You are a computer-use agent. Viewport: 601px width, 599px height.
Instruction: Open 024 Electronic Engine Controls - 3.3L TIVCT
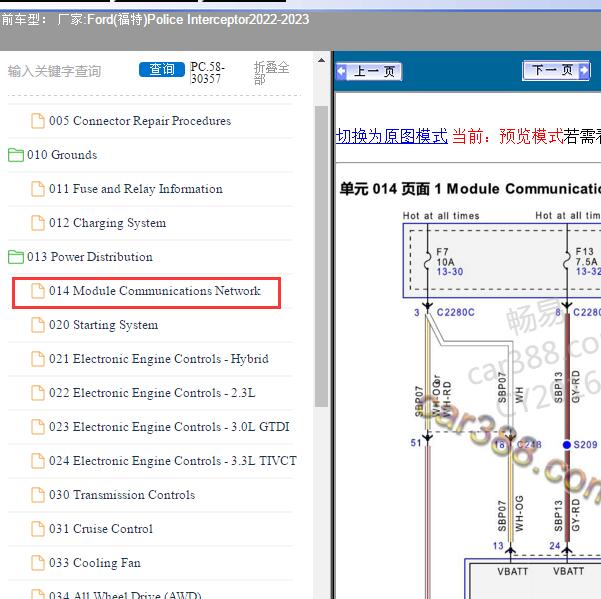pos(172,461)
